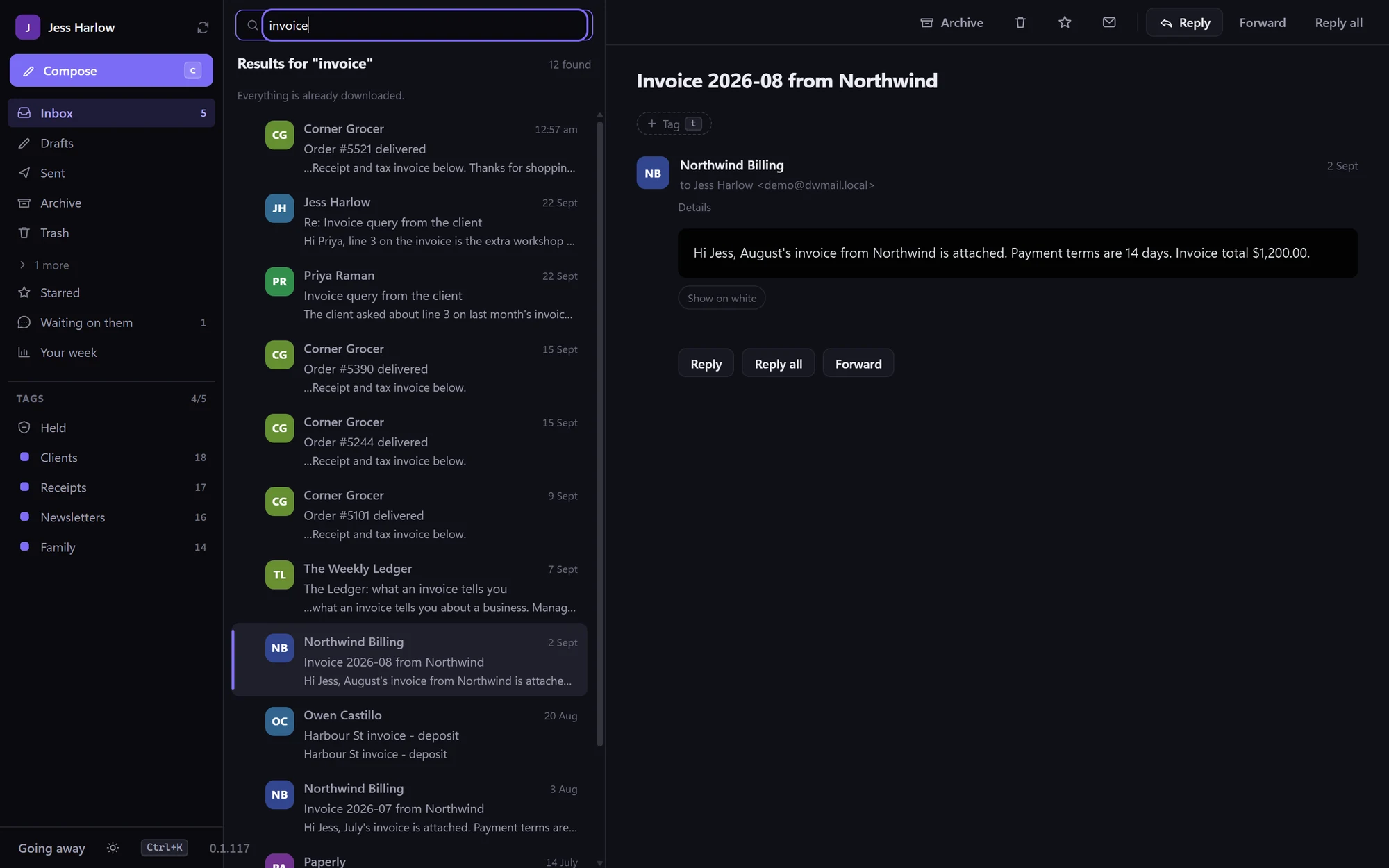The height and width of the screenshot is (868, 1389).
Task: Click Forward in the top toolbar
Action: 1262,22
